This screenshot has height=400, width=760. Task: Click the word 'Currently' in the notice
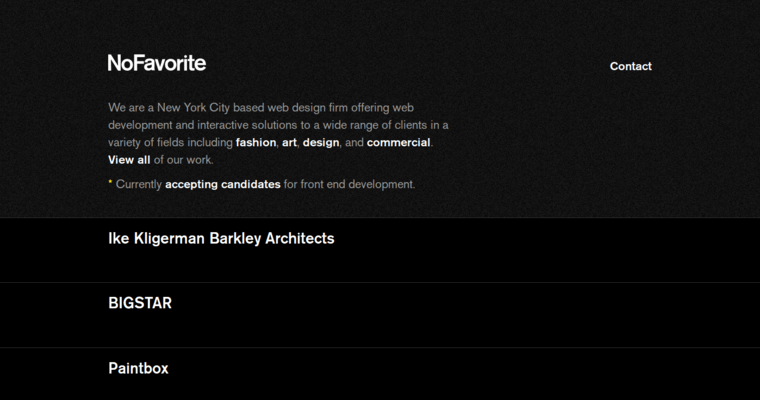[139, 184]
